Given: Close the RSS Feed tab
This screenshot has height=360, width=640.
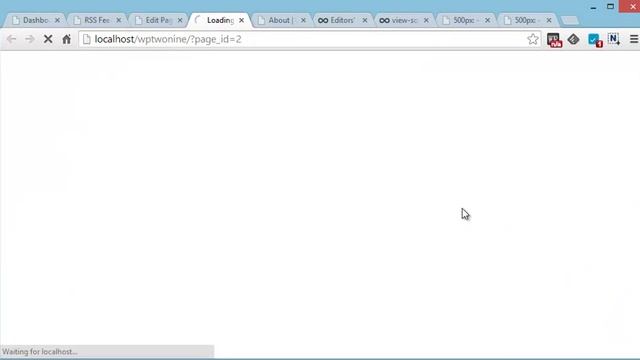Looking at the screenshot, I should 119,20.
